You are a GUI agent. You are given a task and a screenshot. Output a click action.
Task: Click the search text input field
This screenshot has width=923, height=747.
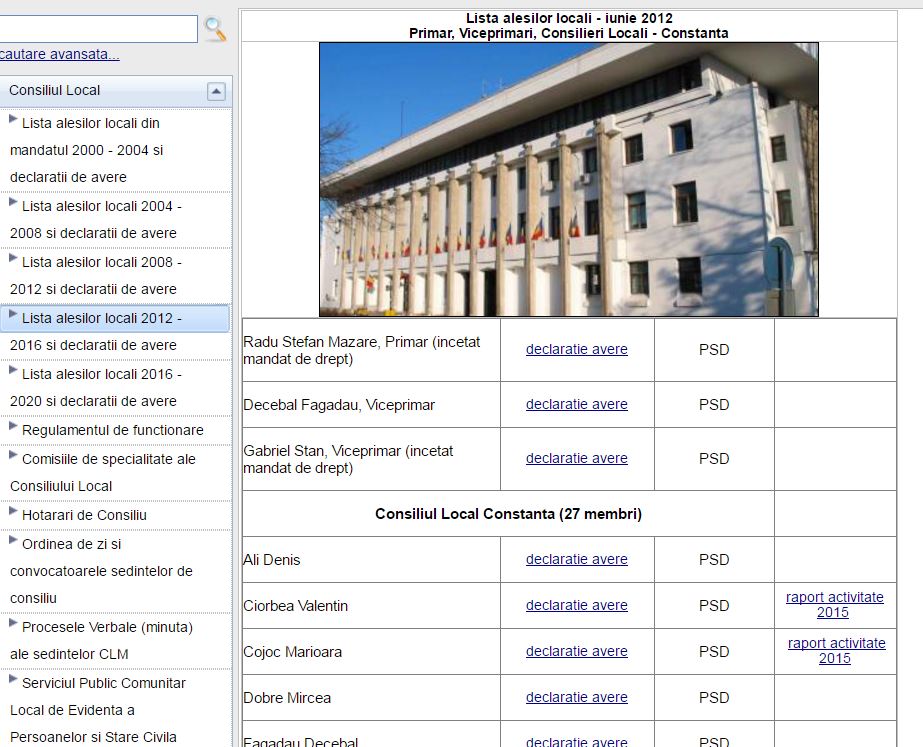(98, 29)
